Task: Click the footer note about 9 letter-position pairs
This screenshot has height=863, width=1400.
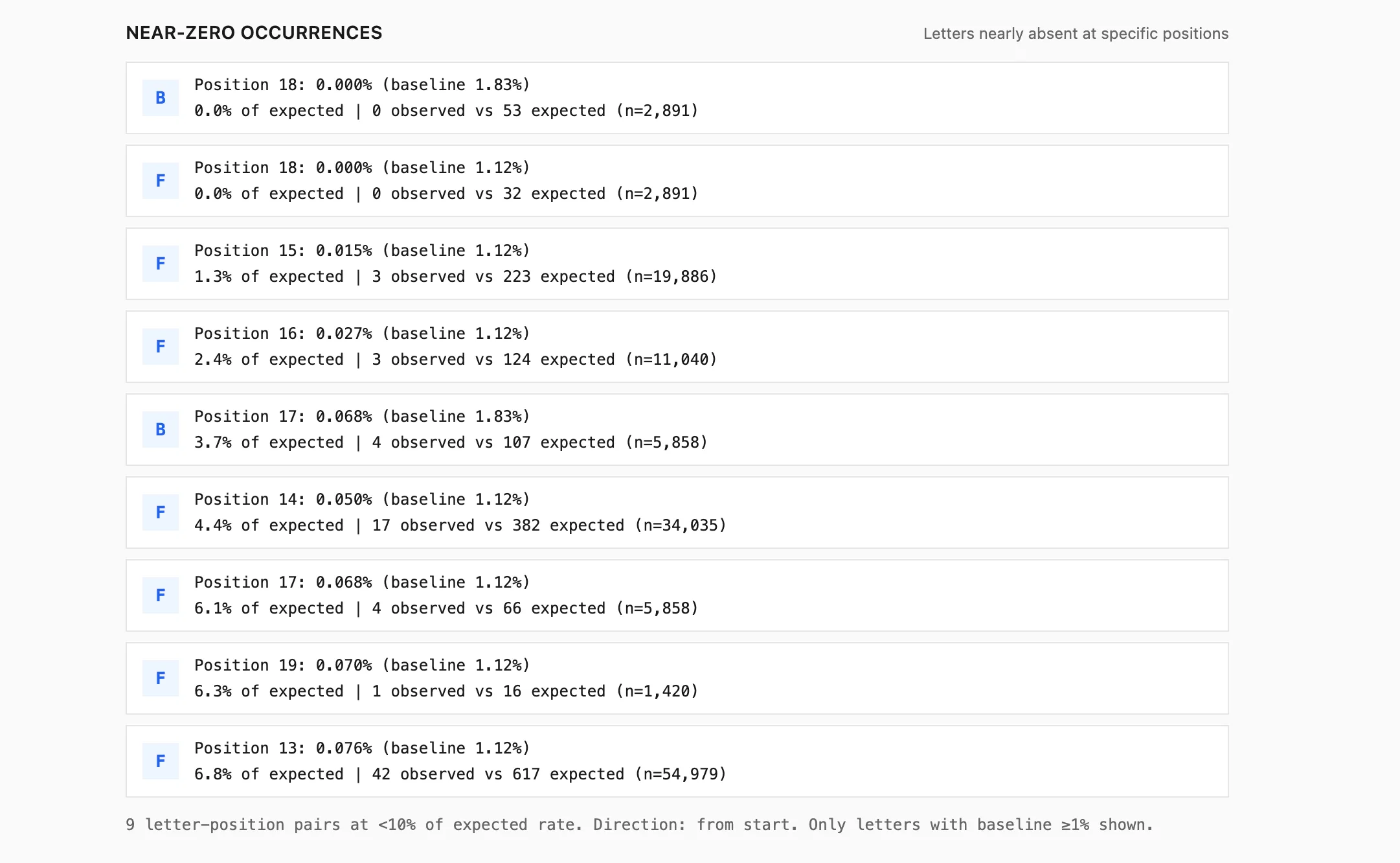Action: pos(639,825)
